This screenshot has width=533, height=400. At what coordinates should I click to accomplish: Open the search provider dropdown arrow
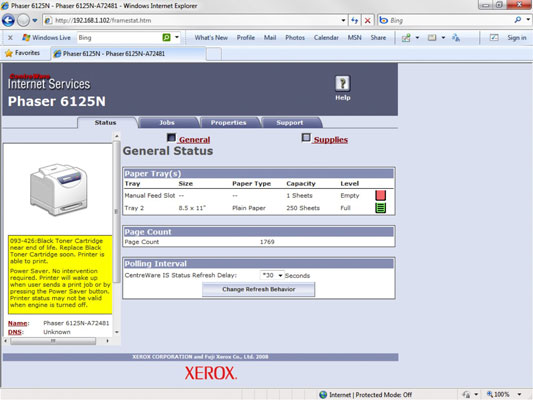[528, 20]
